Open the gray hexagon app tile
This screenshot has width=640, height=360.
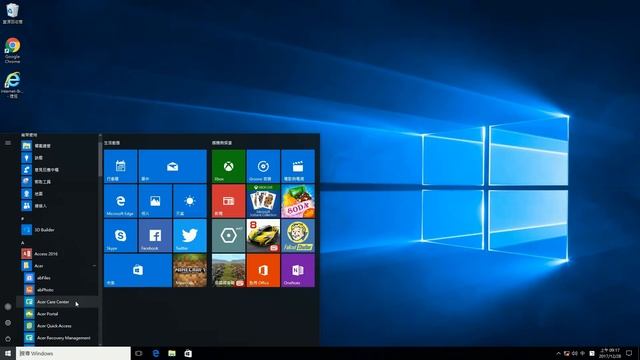pos(229,236)
